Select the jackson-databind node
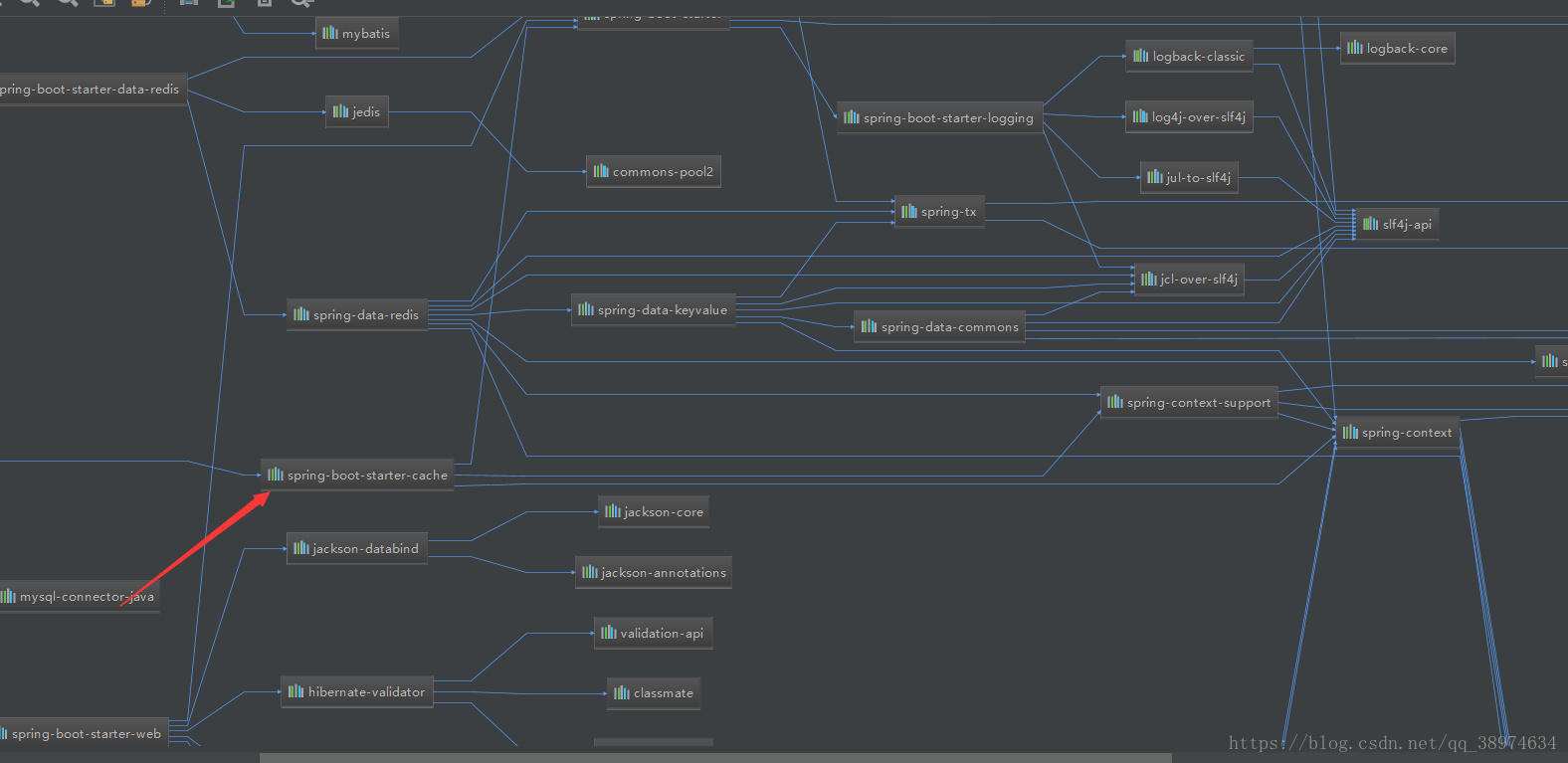This screenshot has width=1568, height=763. (x=357, y=548)
